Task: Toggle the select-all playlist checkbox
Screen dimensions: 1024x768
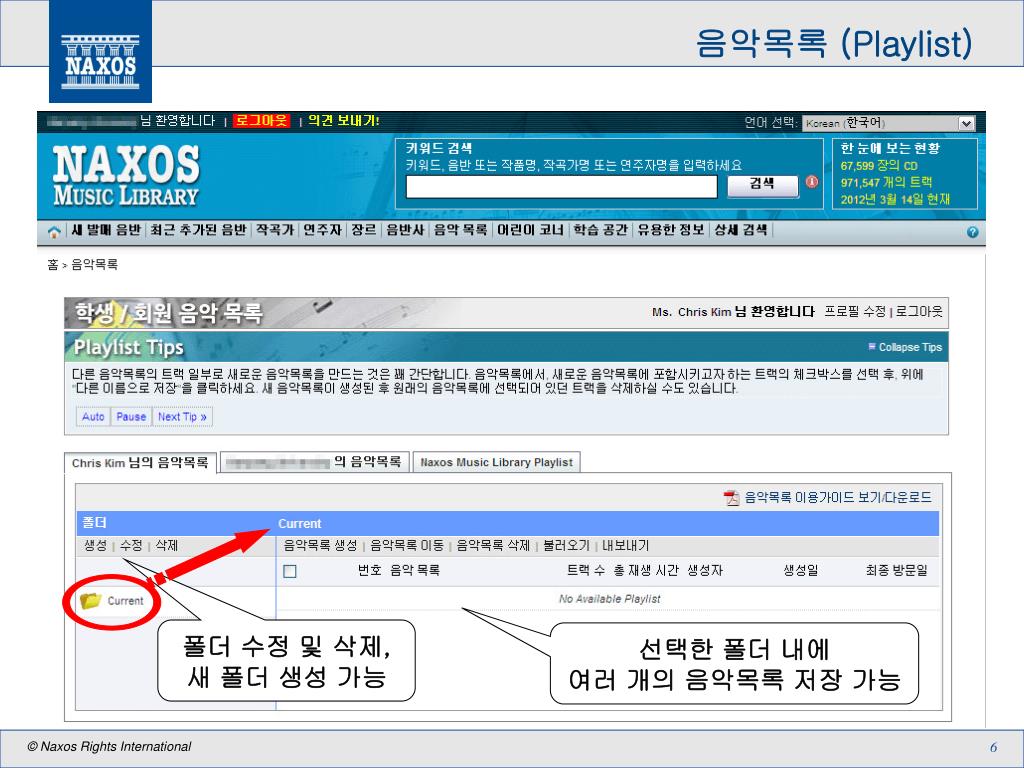Action: point(290,571)
